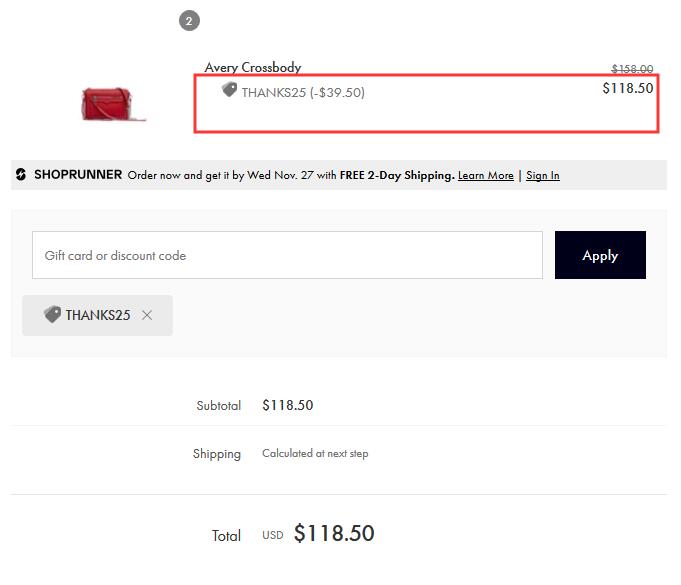The image size is (681, 585).
Task: Focus the gift card or discount code field
Action: point(287,255)
